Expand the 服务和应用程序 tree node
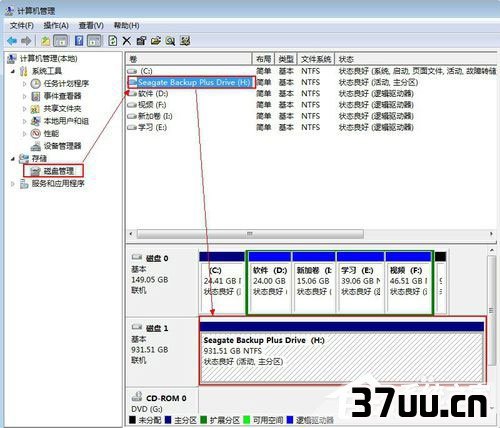The image size is (500, 428). click(x=13, y=184)
